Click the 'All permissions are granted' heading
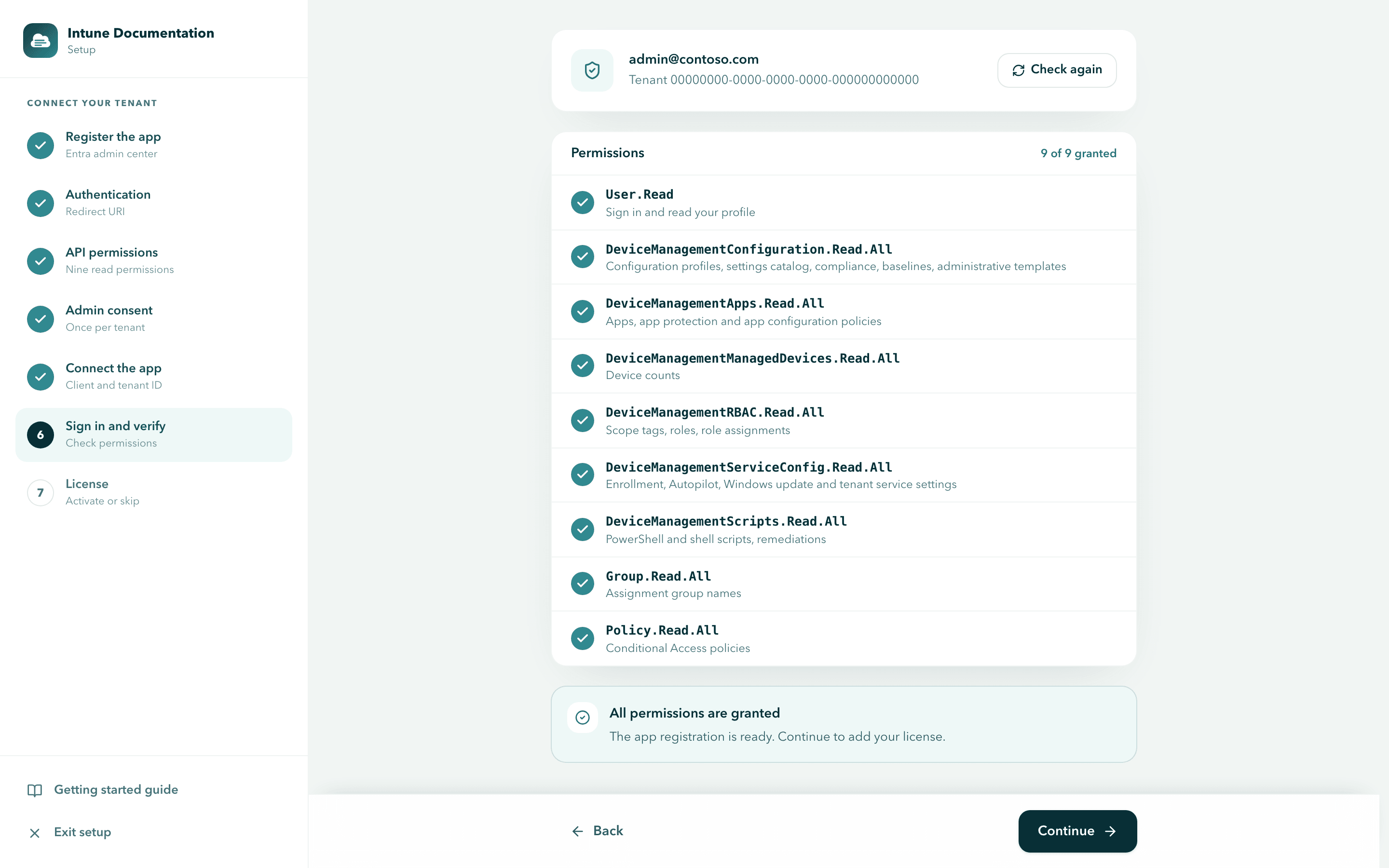The width and height of the screenshot is (1389, 868). pyautogui.click(x=694, y=713)
